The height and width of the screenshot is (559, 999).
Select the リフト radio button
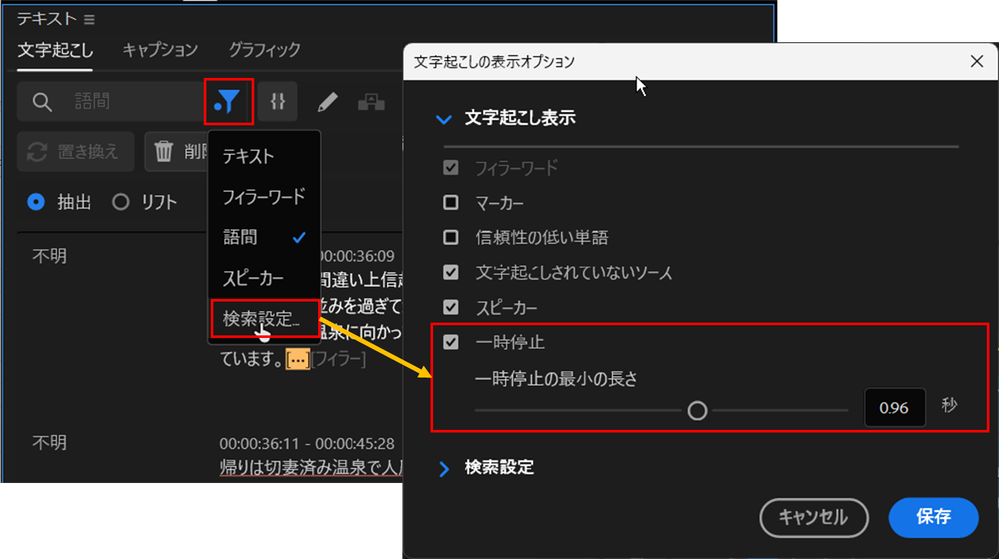point(120,202)
